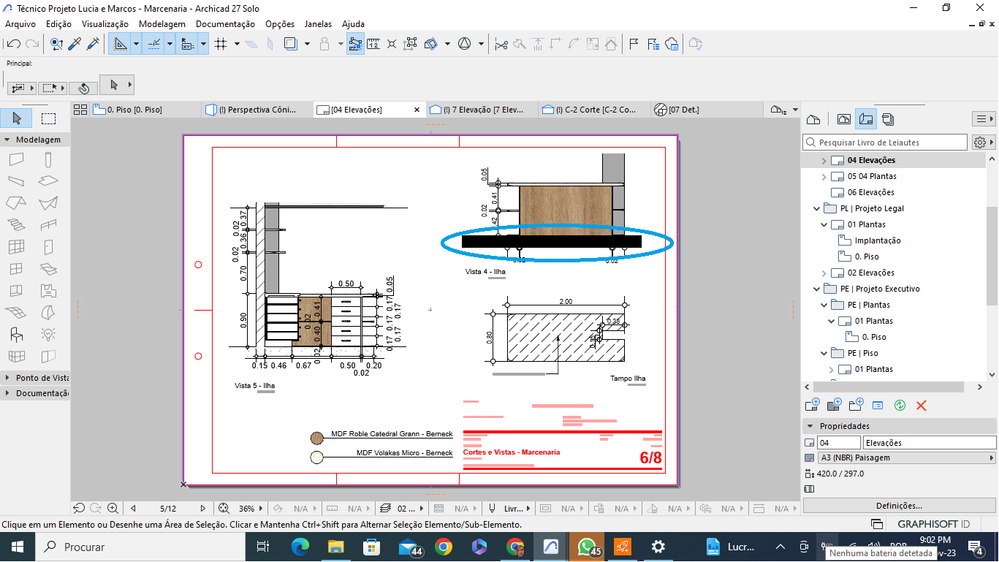999x562 pixels.
Task: Pick the Object chair tool
Action: point(17,335)
